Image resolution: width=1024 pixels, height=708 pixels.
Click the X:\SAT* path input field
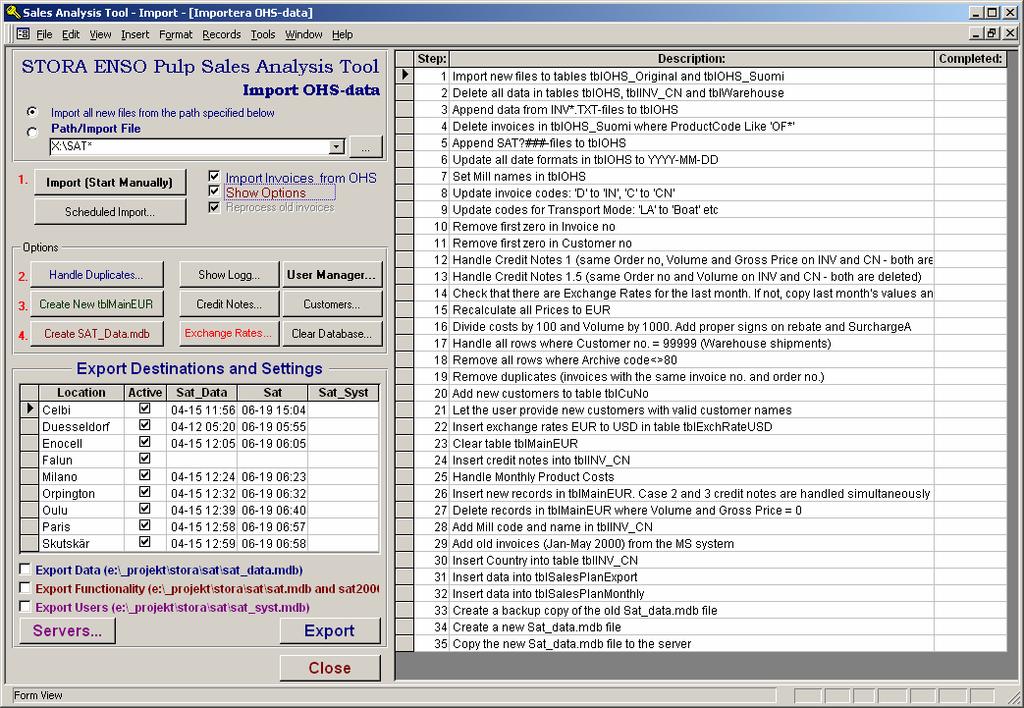[189, 146]
